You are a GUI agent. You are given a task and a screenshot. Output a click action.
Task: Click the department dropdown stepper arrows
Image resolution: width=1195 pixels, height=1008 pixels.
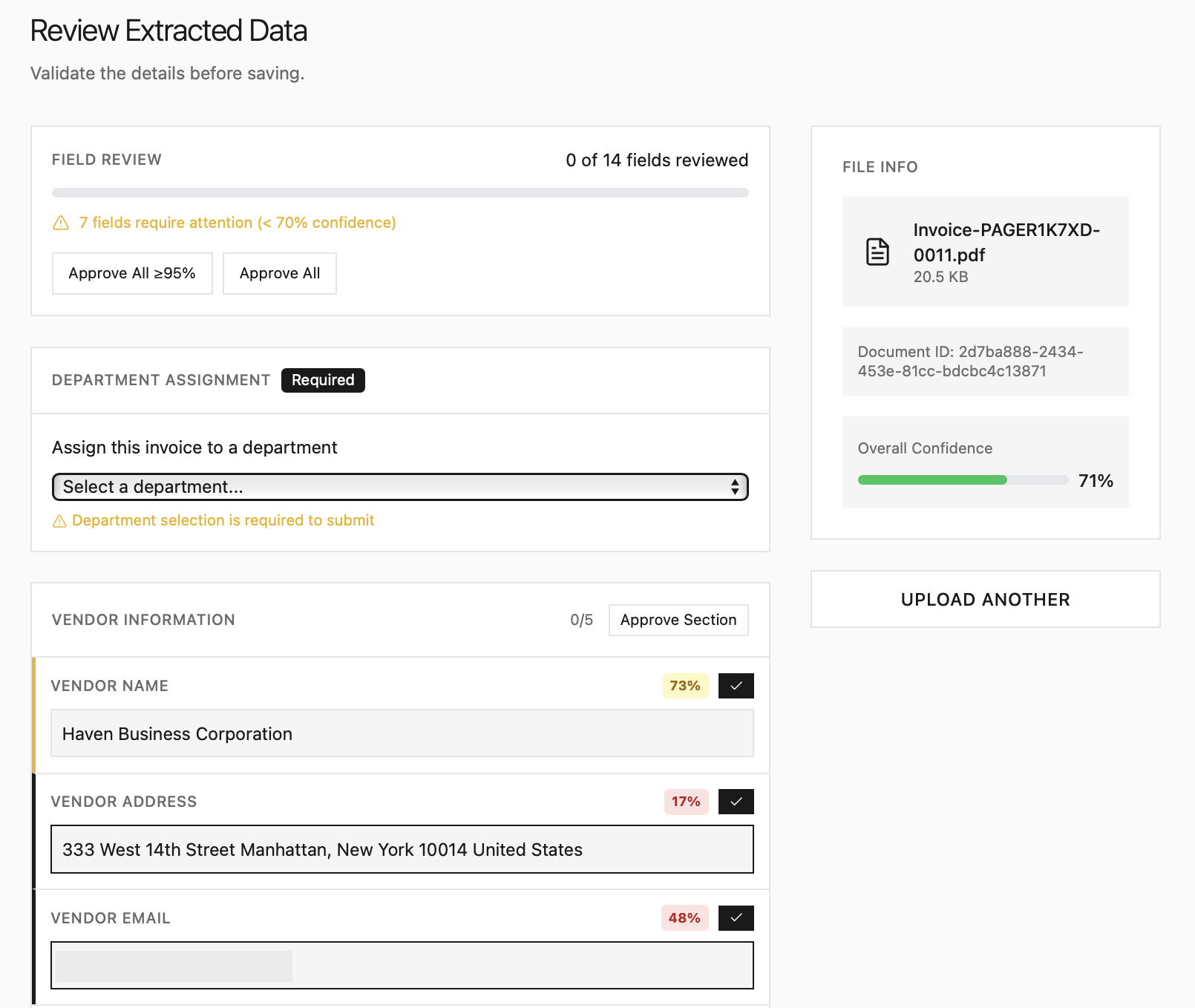(736, 487)
